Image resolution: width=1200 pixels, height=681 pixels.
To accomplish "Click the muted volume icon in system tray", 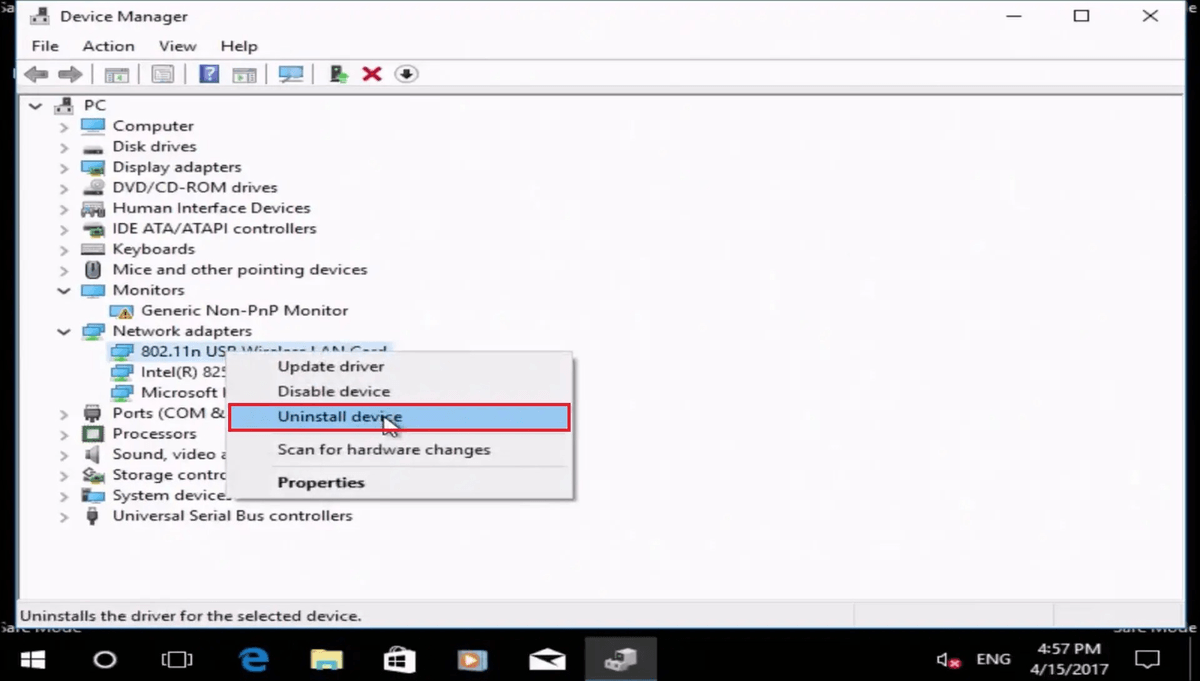I will 947,660.
